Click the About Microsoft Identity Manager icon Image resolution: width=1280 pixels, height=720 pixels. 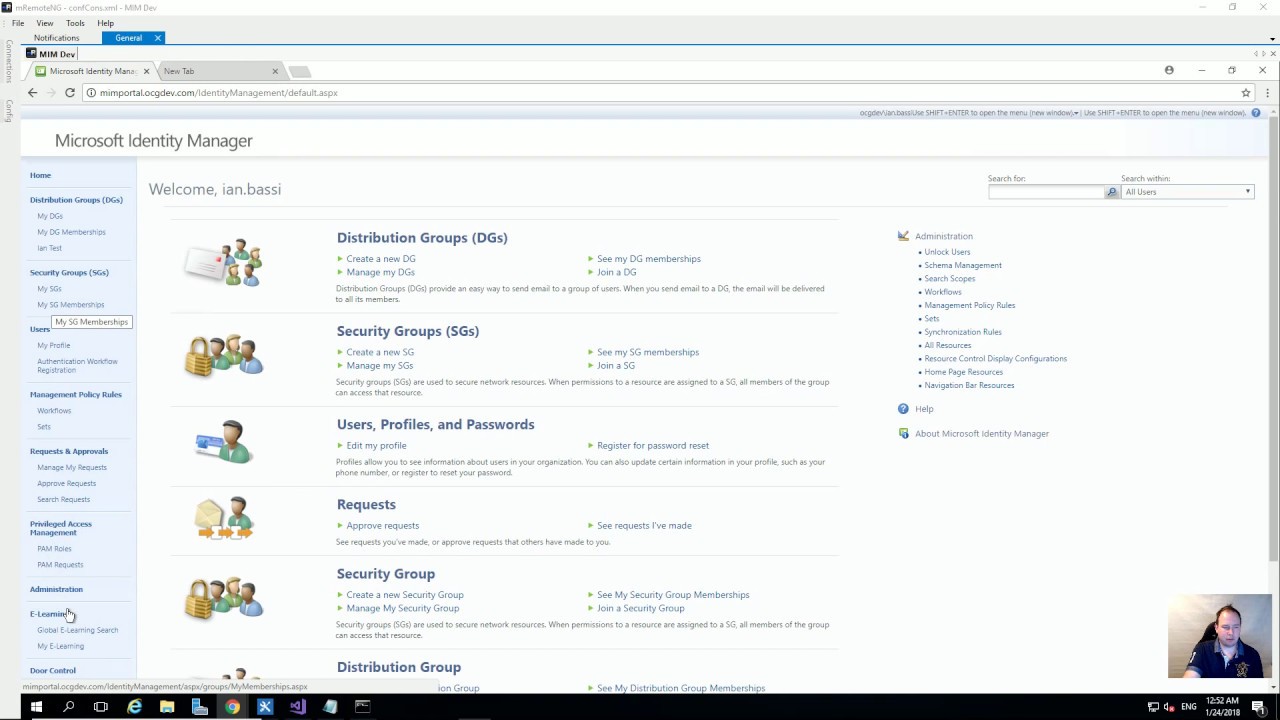click(x=903, y=434)
